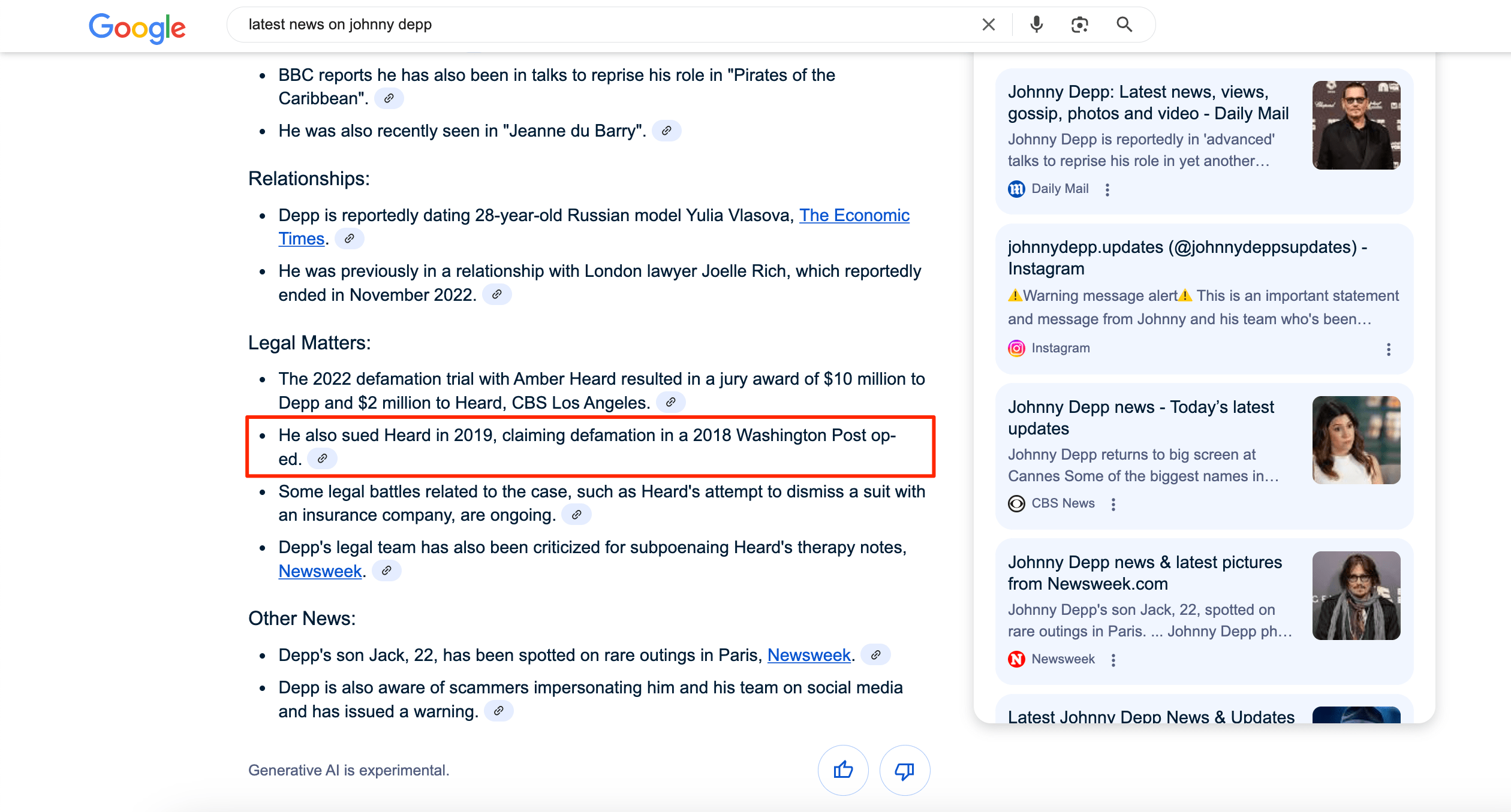
Task: Click the 'Legal Matters:' heading text
Action: click(309, 343)
